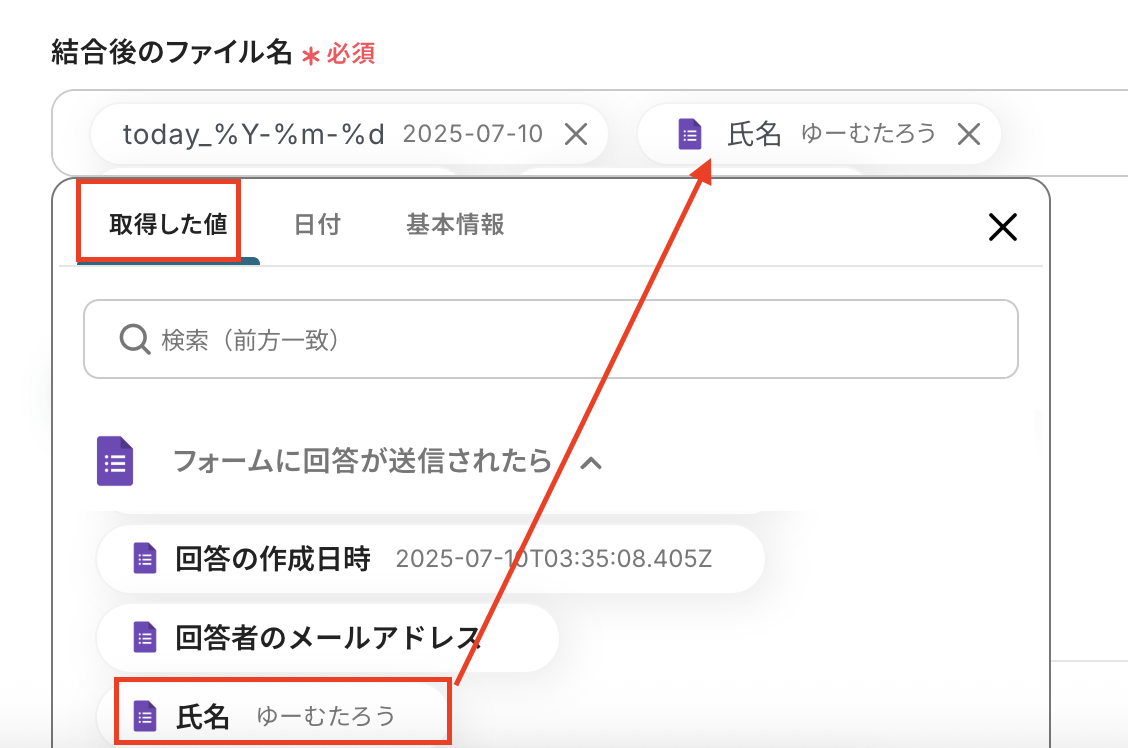Click the form icon beside 回答の作成日時
The width and height of the screenshot is (1128, 748).
click(x=146, y=558)
